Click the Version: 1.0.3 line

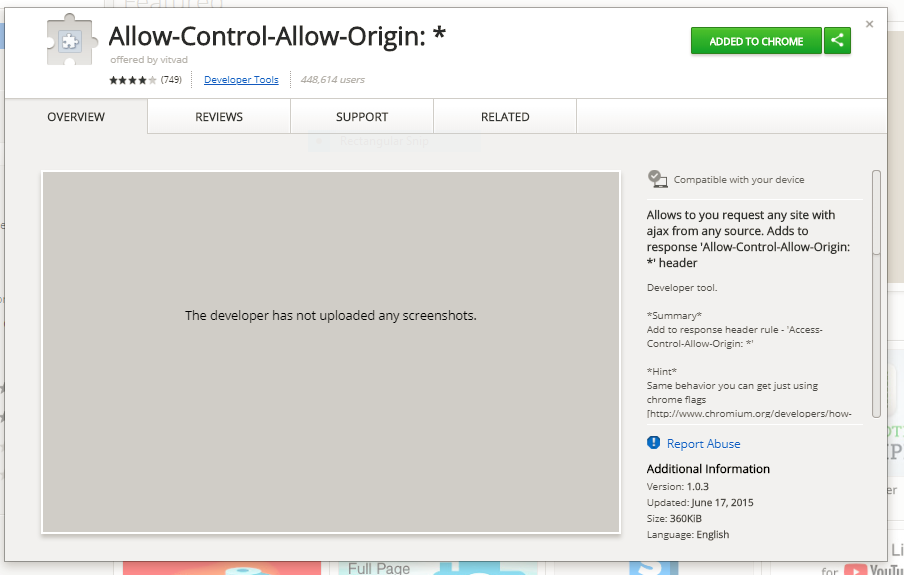677,486
